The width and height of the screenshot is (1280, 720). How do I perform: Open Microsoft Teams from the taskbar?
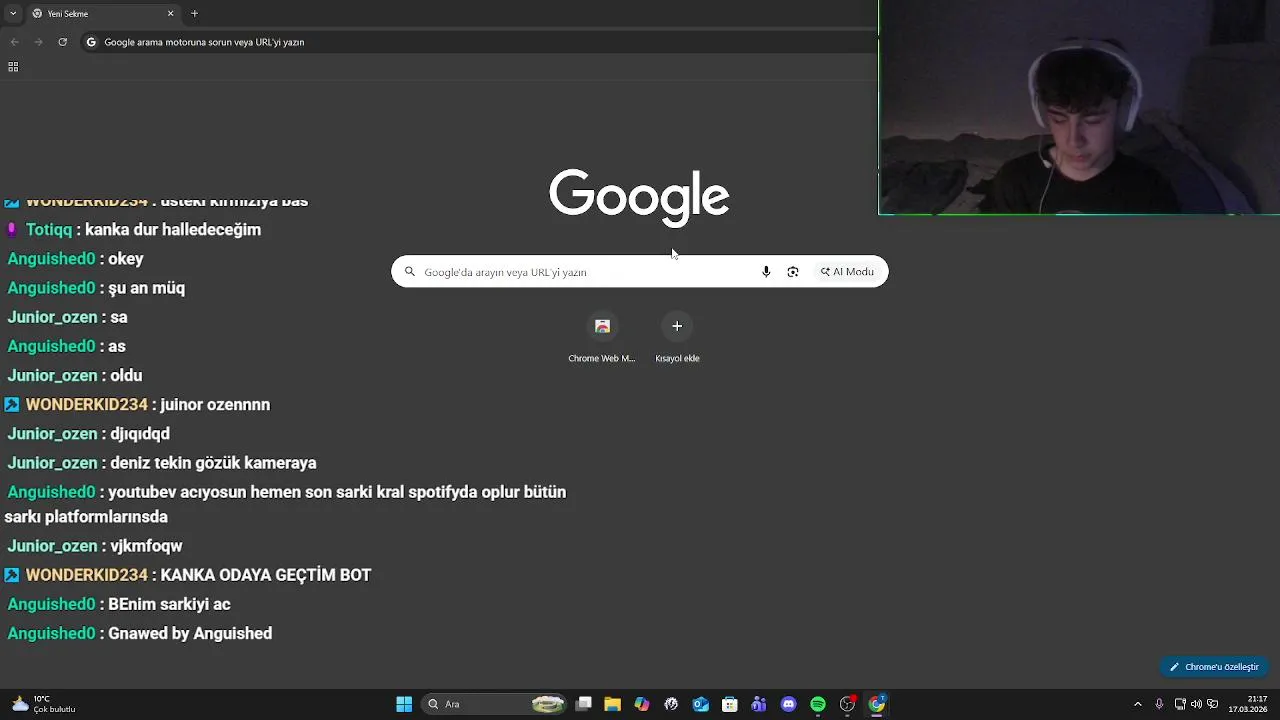tap(759, 704)
